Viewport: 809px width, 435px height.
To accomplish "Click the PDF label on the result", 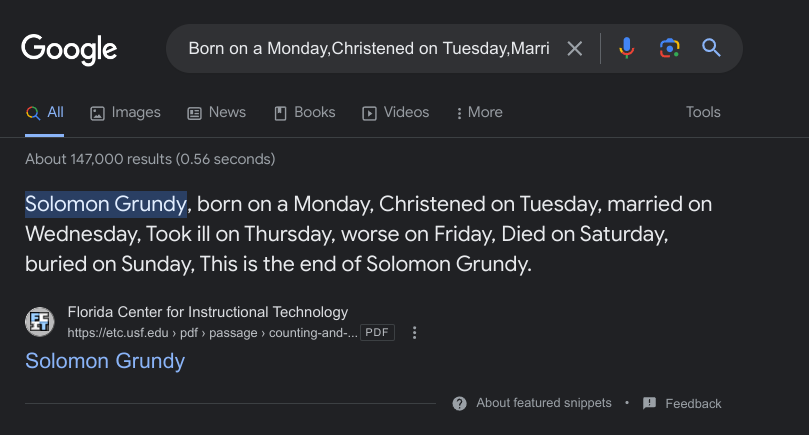I will pos(378,333).
